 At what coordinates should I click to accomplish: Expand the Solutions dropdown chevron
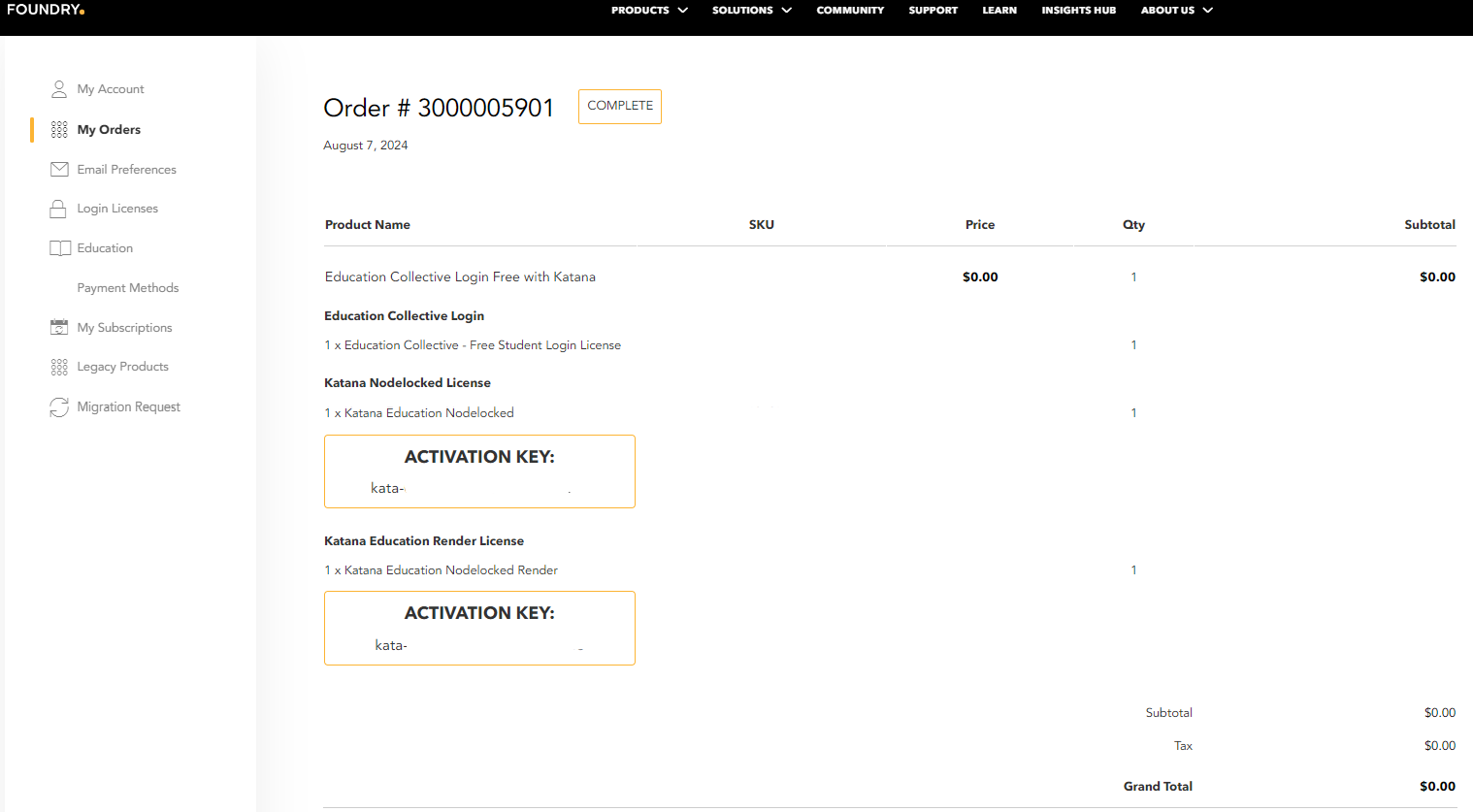click(786, 11)
